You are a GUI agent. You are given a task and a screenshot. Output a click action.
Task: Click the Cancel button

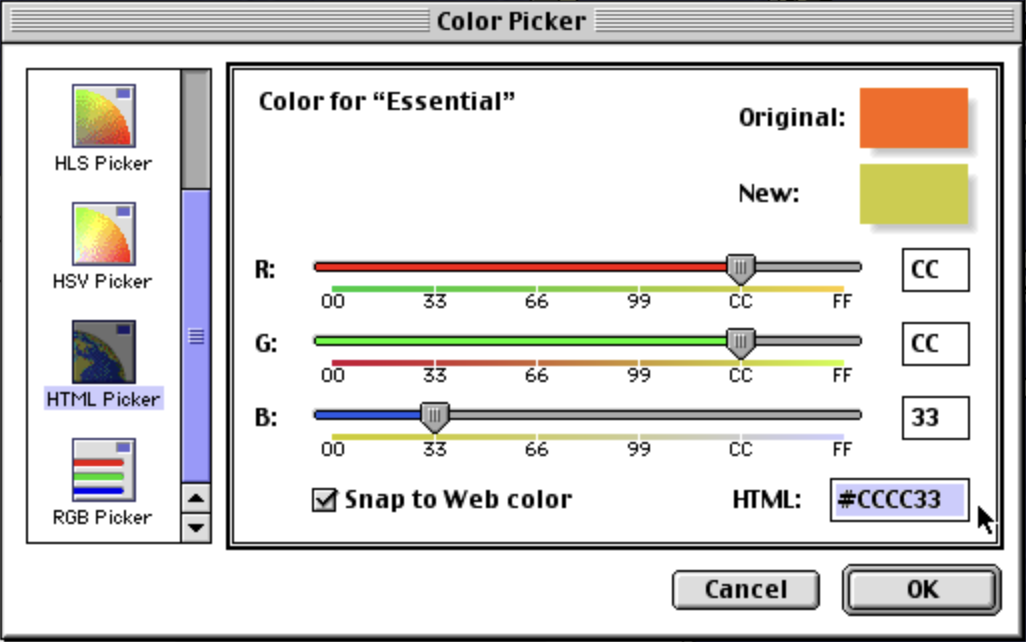744,589
